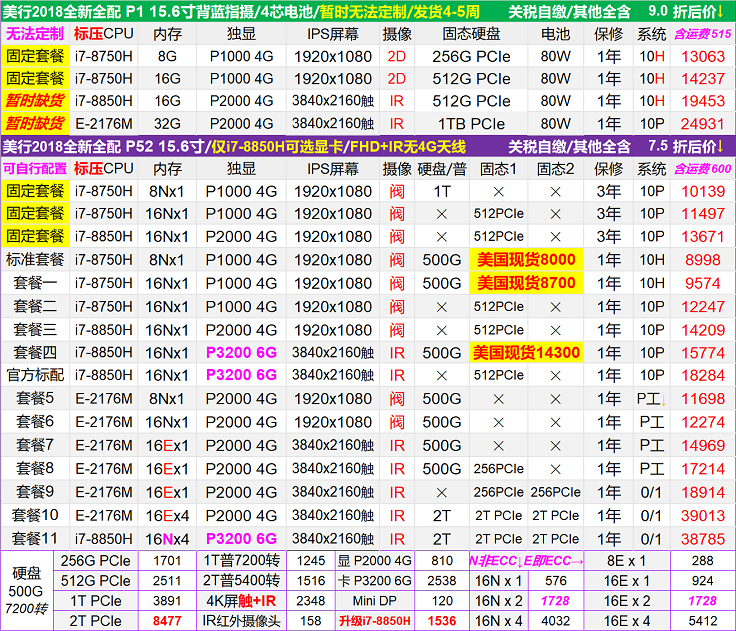Select the price 15774

pos(703,353)
